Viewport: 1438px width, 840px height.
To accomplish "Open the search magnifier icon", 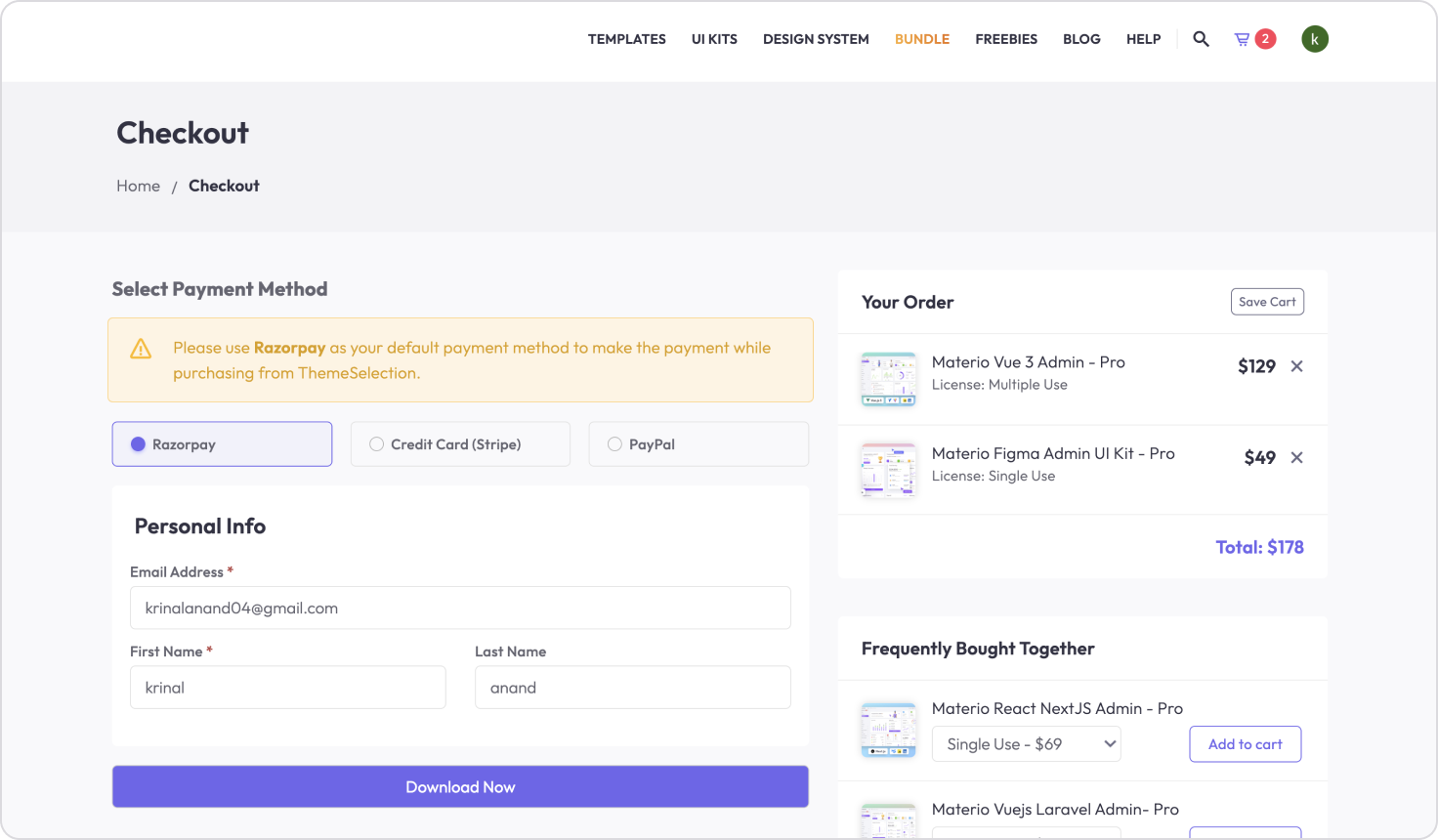I will tap(1201, 39).
